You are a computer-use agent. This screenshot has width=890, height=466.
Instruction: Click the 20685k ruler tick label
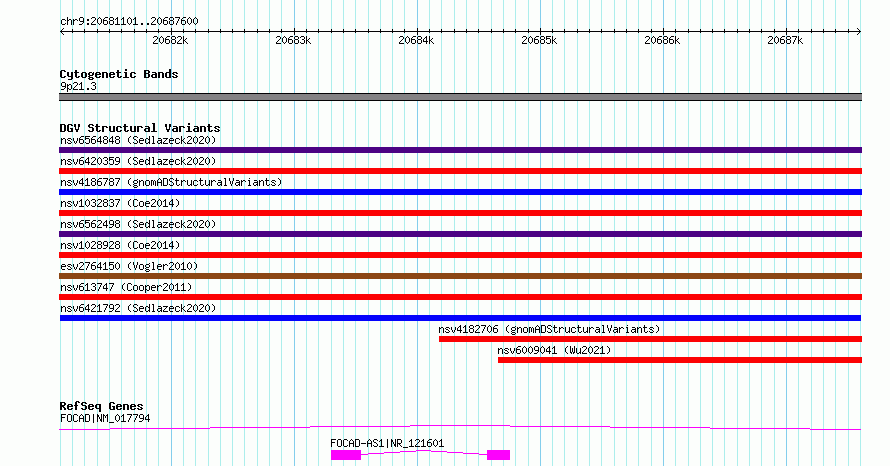(539, 40)
